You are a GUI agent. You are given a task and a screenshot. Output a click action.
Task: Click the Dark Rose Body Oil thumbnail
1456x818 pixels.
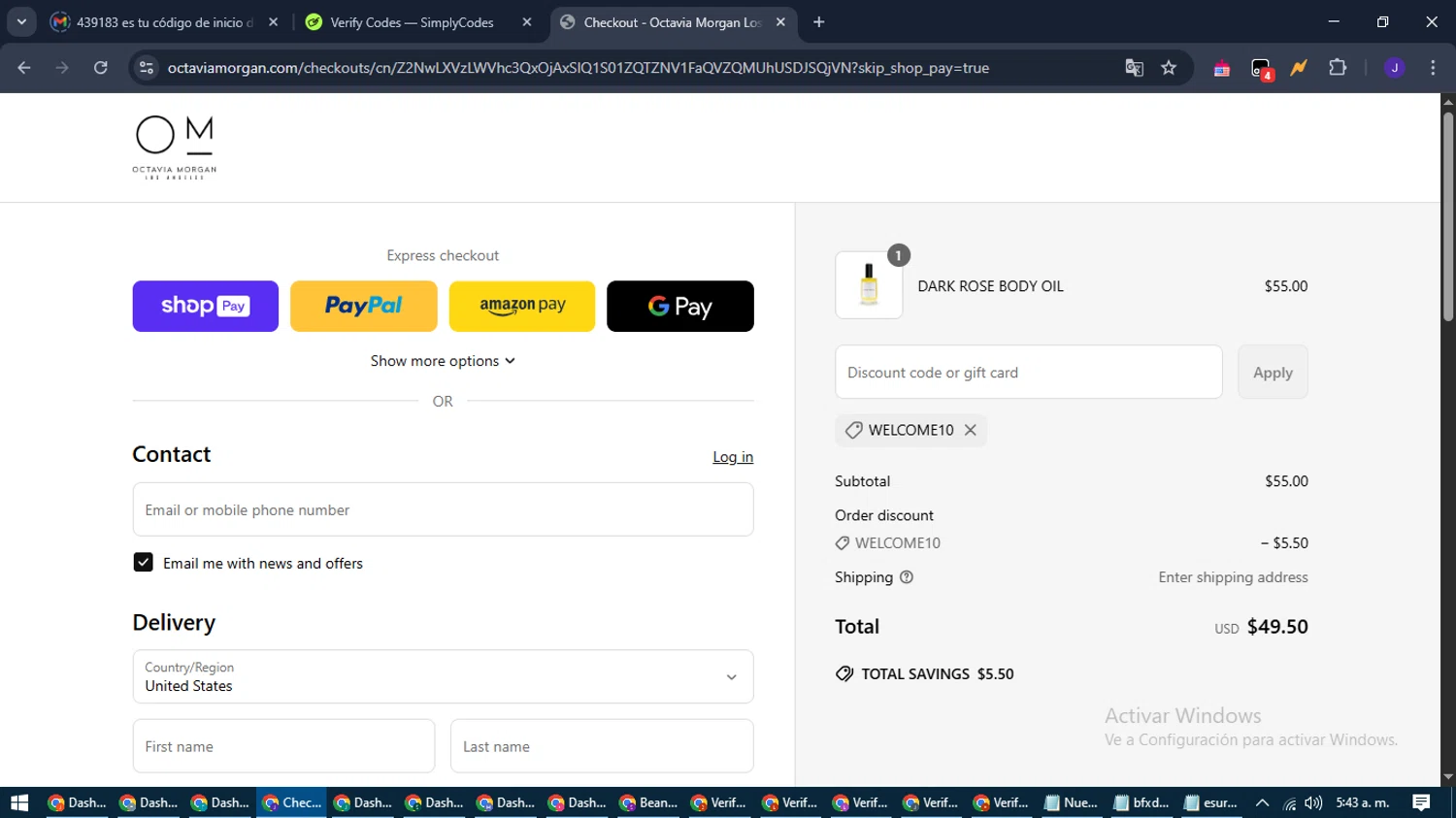point(869,285)
